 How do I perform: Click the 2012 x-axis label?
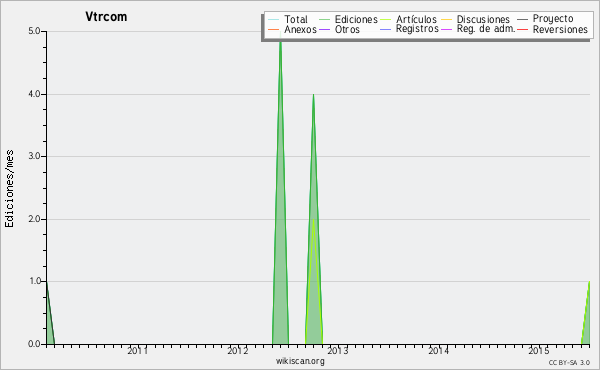[x=238, y=350]
